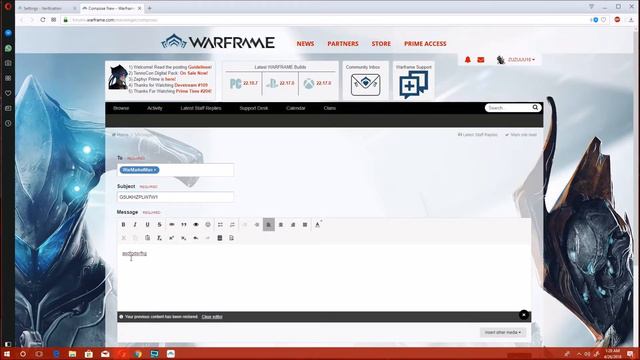Screen dimensions: 640x360
Task: Toggle subscript formatting in editor
Action: pyautogui.click(x=184, y=238)
